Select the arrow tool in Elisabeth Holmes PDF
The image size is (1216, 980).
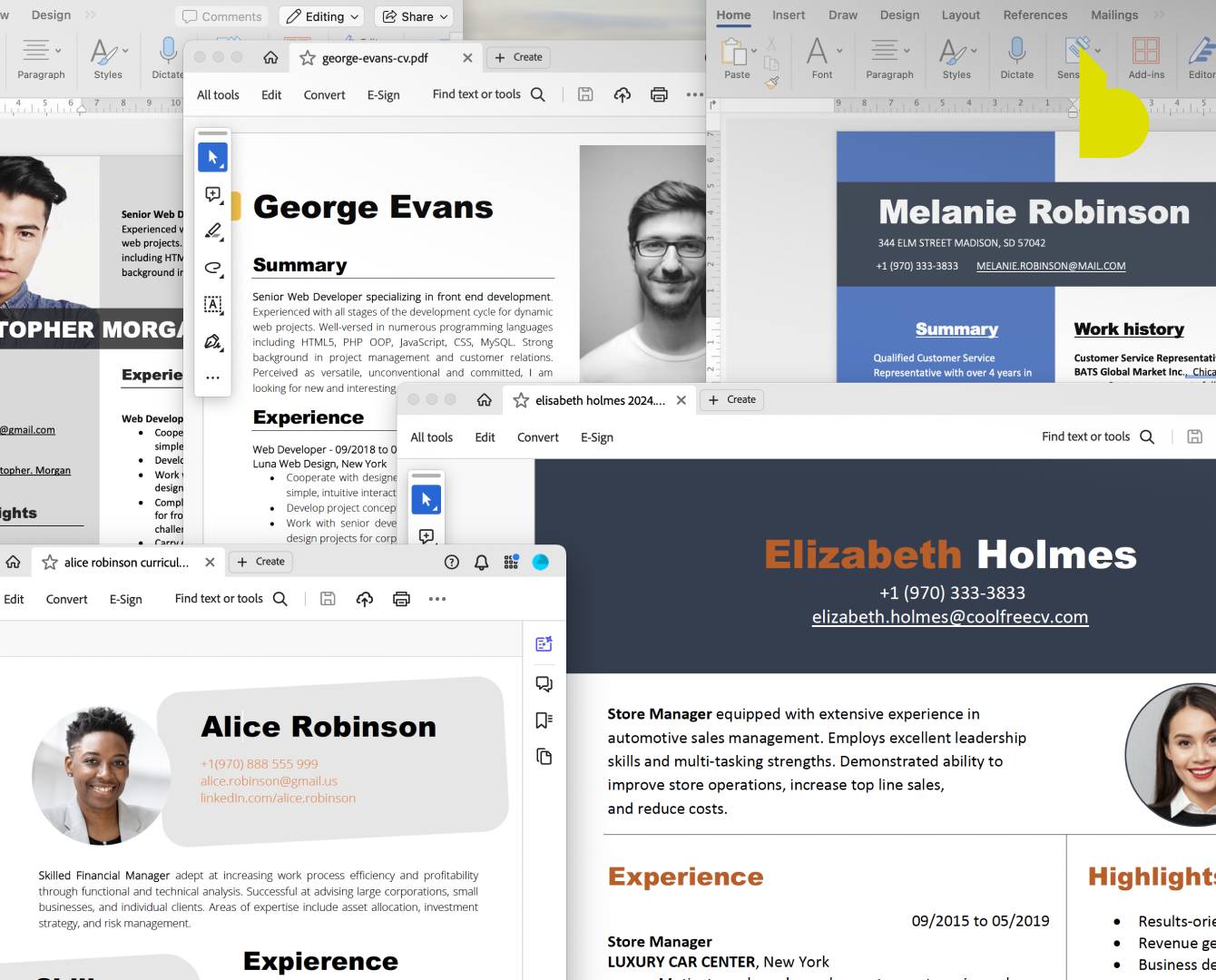coord(426,499)
